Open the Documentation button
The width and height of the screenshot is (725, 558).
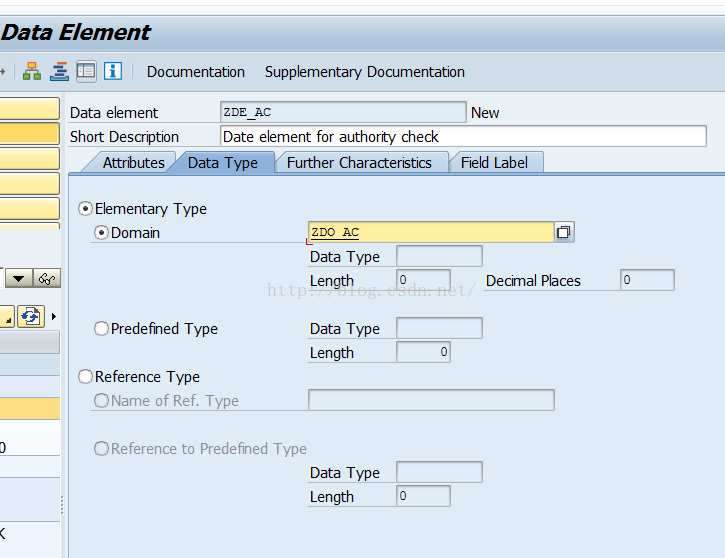pos(196,72)
